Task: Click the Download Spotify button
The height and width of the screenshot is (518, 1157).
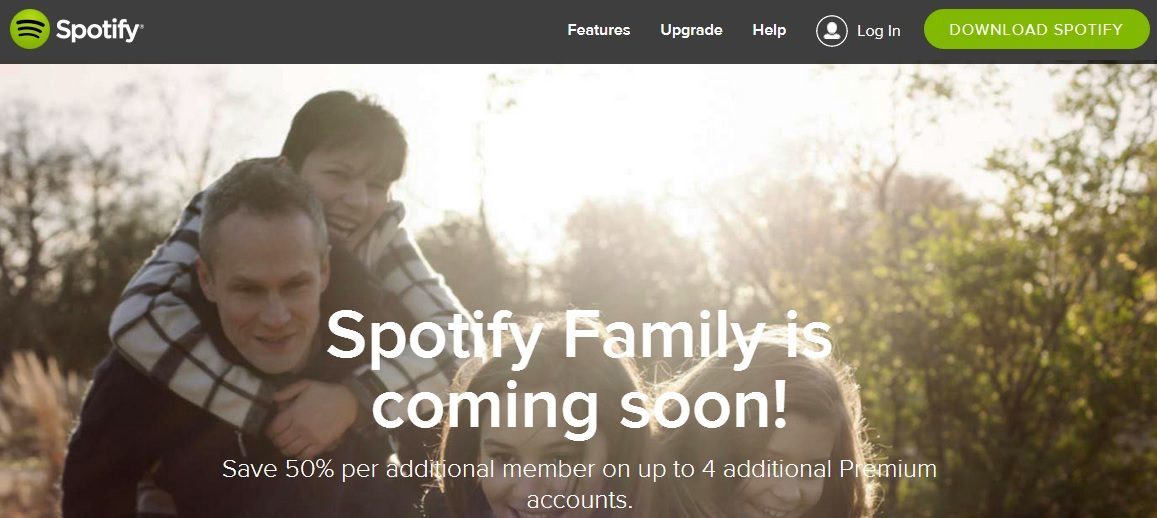Action: (x=1036, y=30)
